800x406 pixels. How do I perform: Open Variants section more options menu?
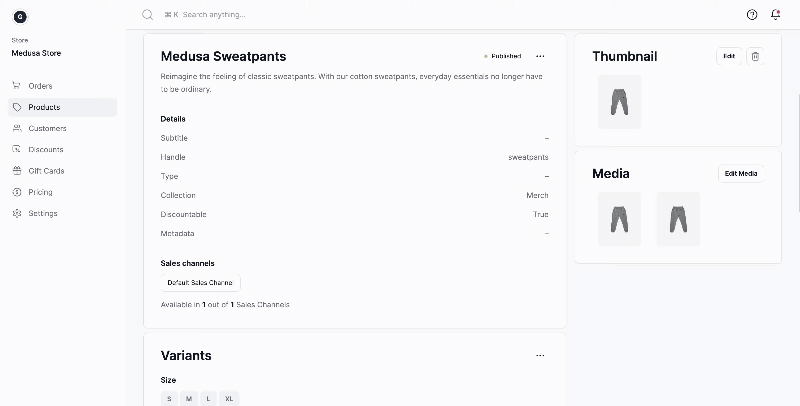click(x=541, y=355)
